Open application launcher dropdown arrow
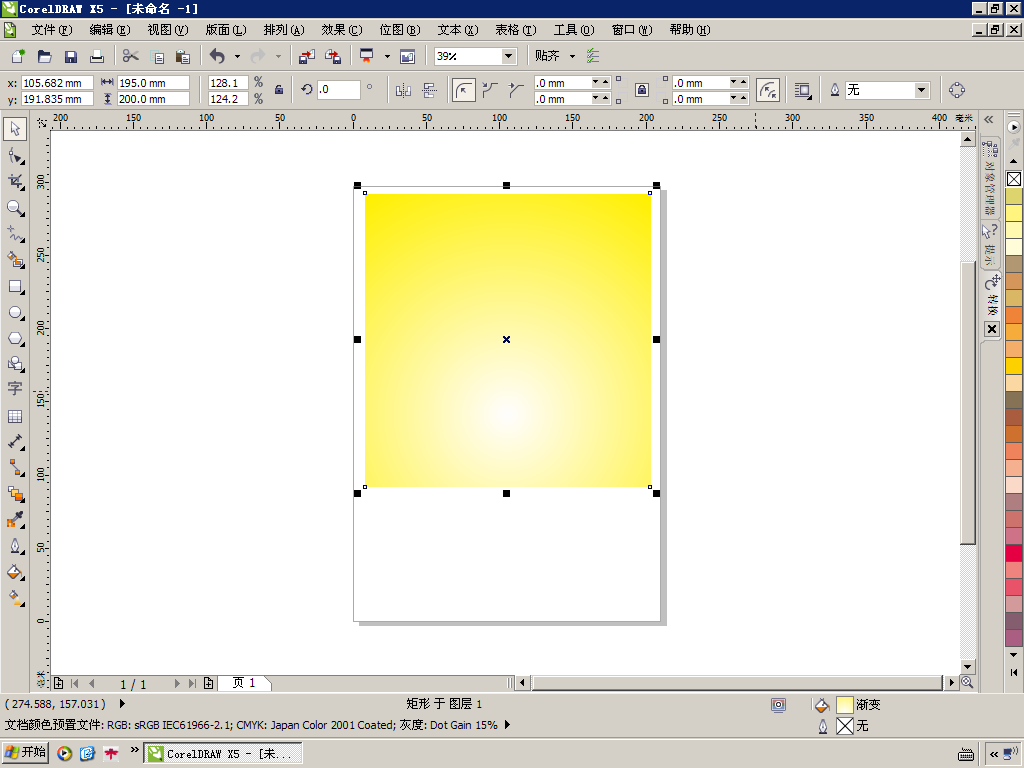This screenshot has height=768, width=1024. (387, 56)
